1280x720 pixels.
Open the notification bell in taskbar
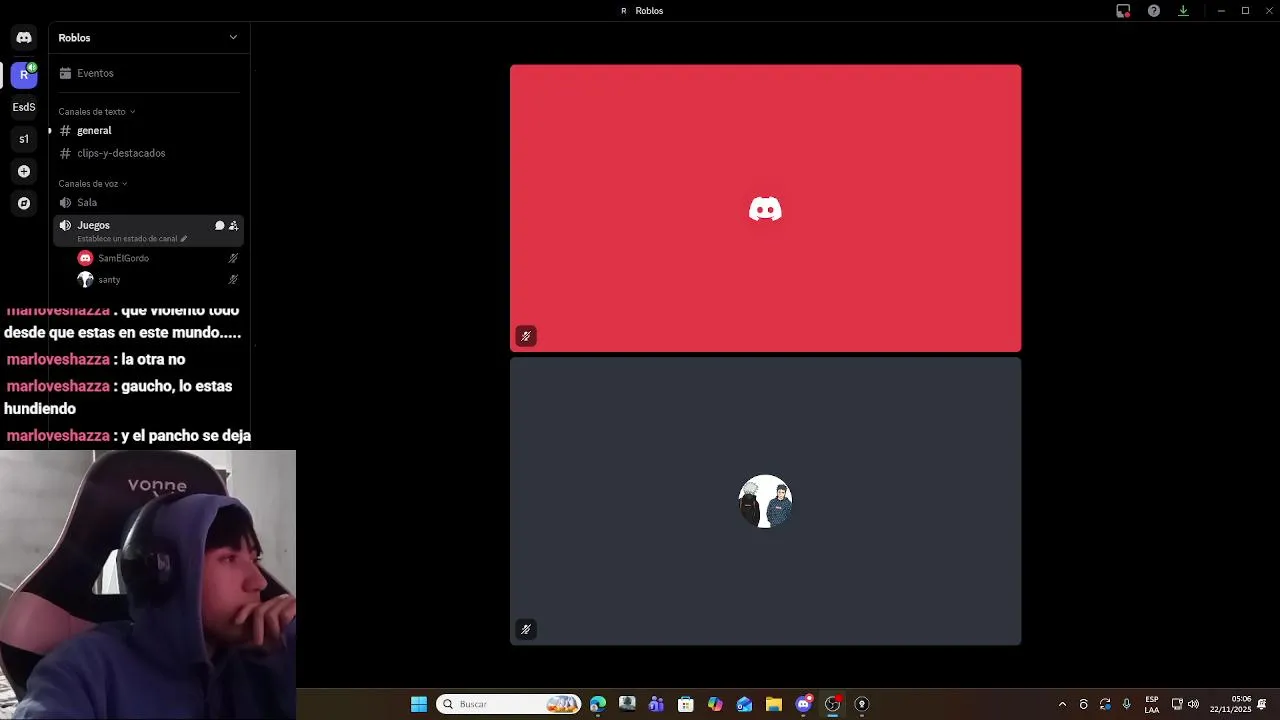tap(1264, 704)
